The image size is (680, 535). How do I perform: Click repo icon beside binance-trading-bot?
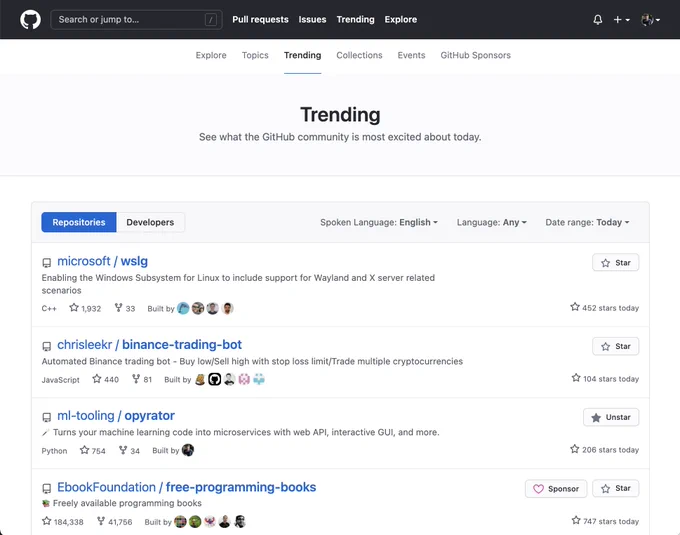[x=46, y=346]
